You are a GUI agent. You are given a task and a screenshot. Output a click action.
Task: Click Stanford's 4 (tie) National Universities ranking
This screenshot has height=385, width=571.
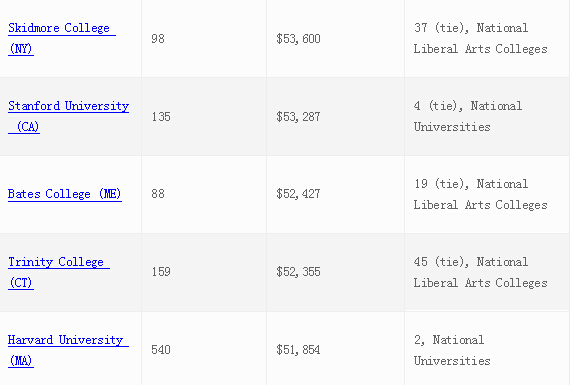tap(468, 116)
